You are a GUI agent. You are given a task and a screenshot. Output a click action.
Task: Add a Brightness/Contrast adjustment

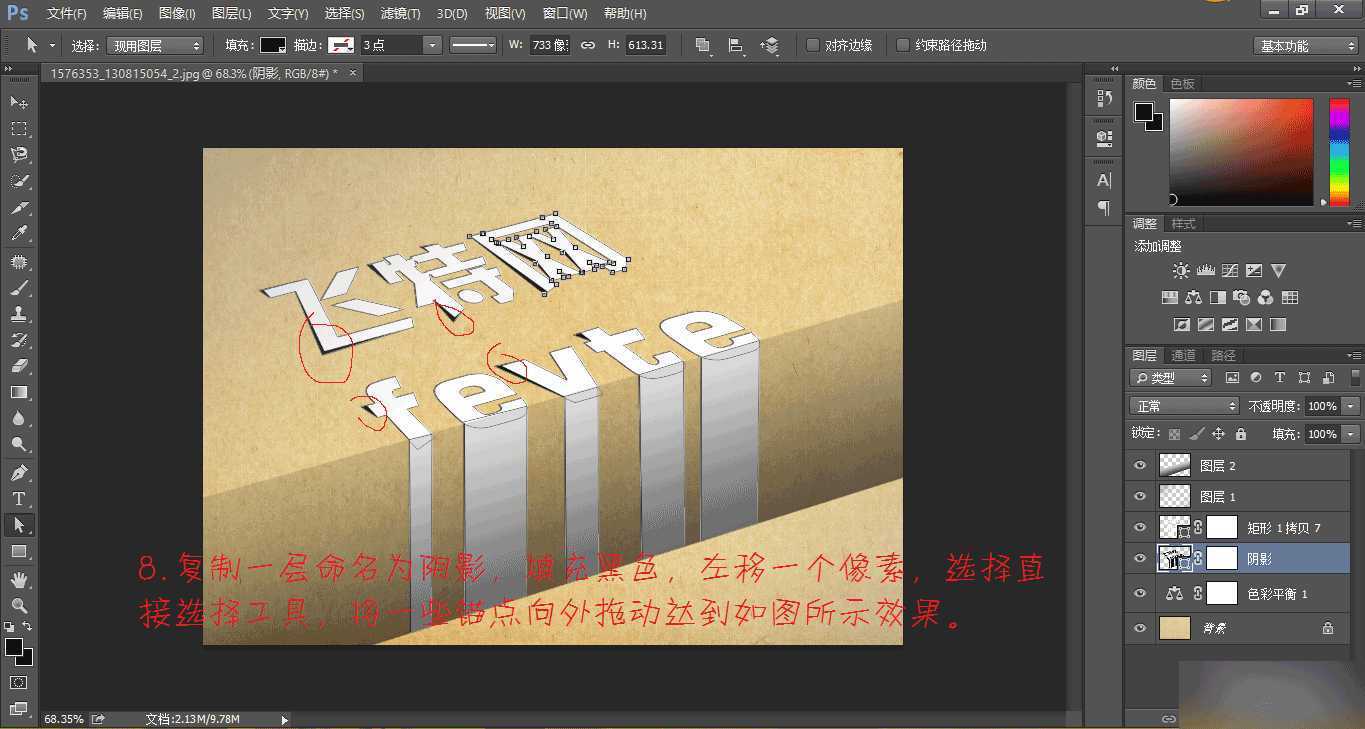1181,270
